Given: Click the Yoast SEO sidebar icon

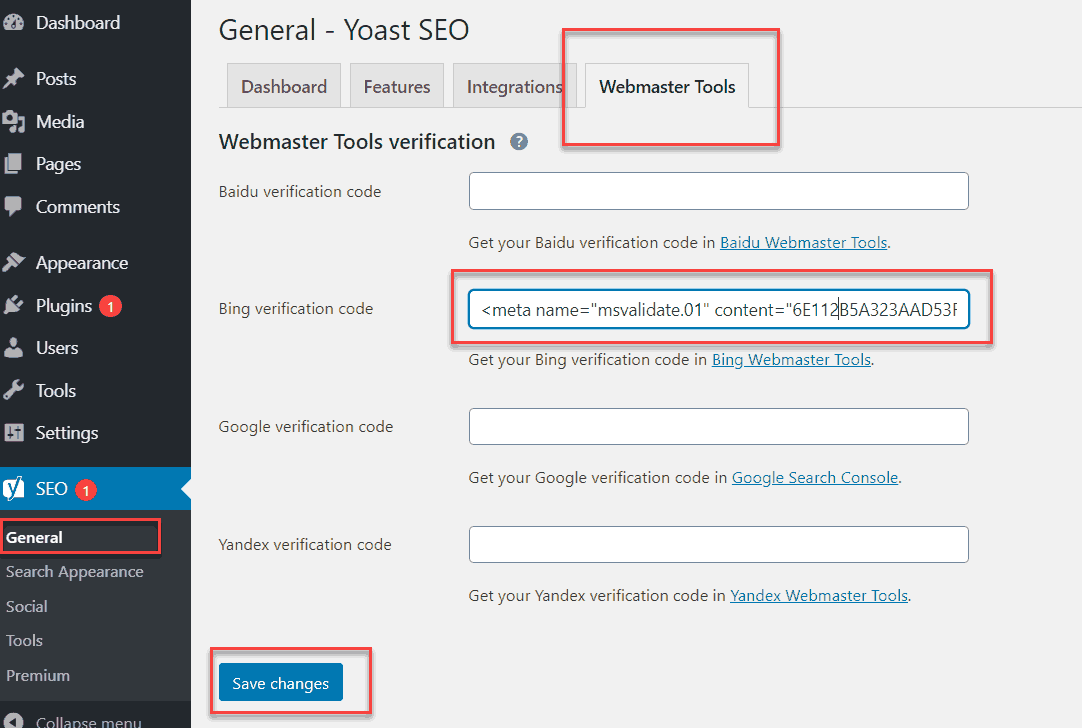Looking at the screenshot, I should (x=16, y=489).
